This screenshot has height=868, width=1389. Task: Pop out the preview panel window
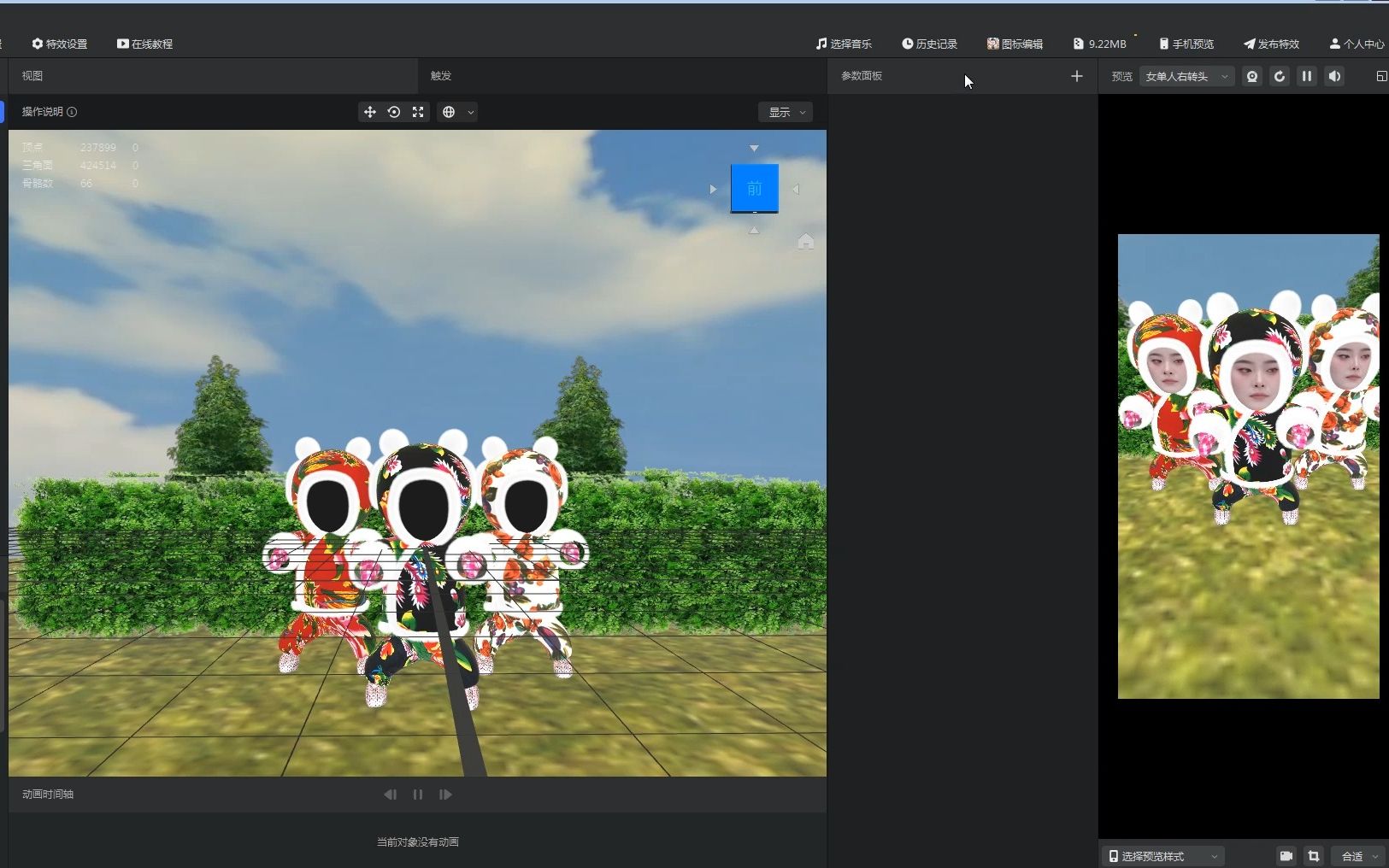(x=1381, y=76)
